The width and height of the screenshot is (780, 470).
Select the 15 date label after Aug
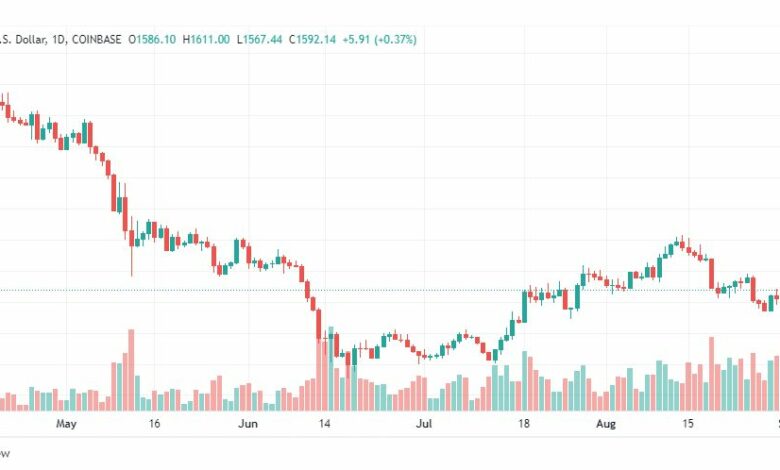[x=687, y=424]
